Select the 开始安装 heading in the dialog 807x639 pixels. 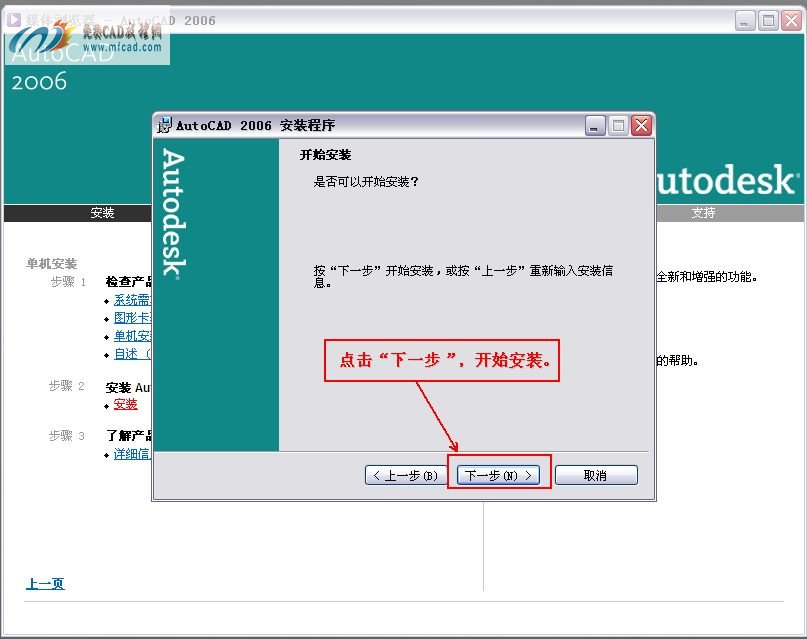coord(325,155)
